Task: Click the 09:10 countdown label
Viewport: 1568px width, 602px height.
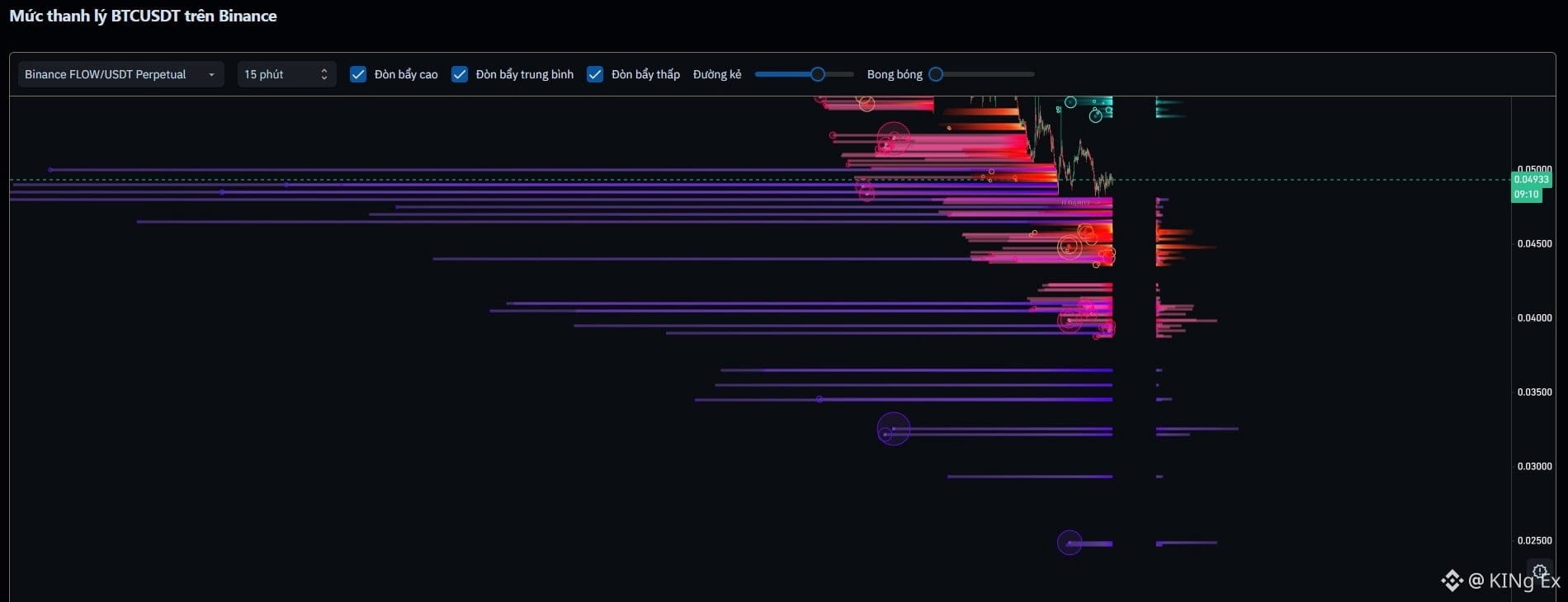Action: [1527, 195]
